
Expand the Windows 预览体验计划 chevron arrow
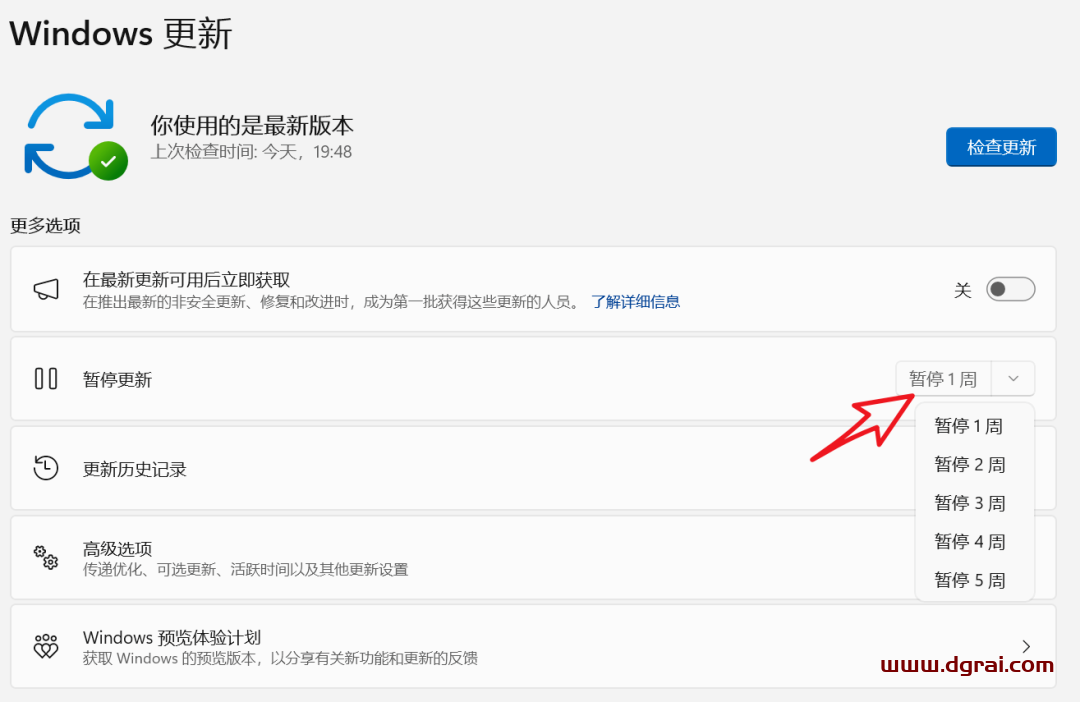(x=1026, y=646)
